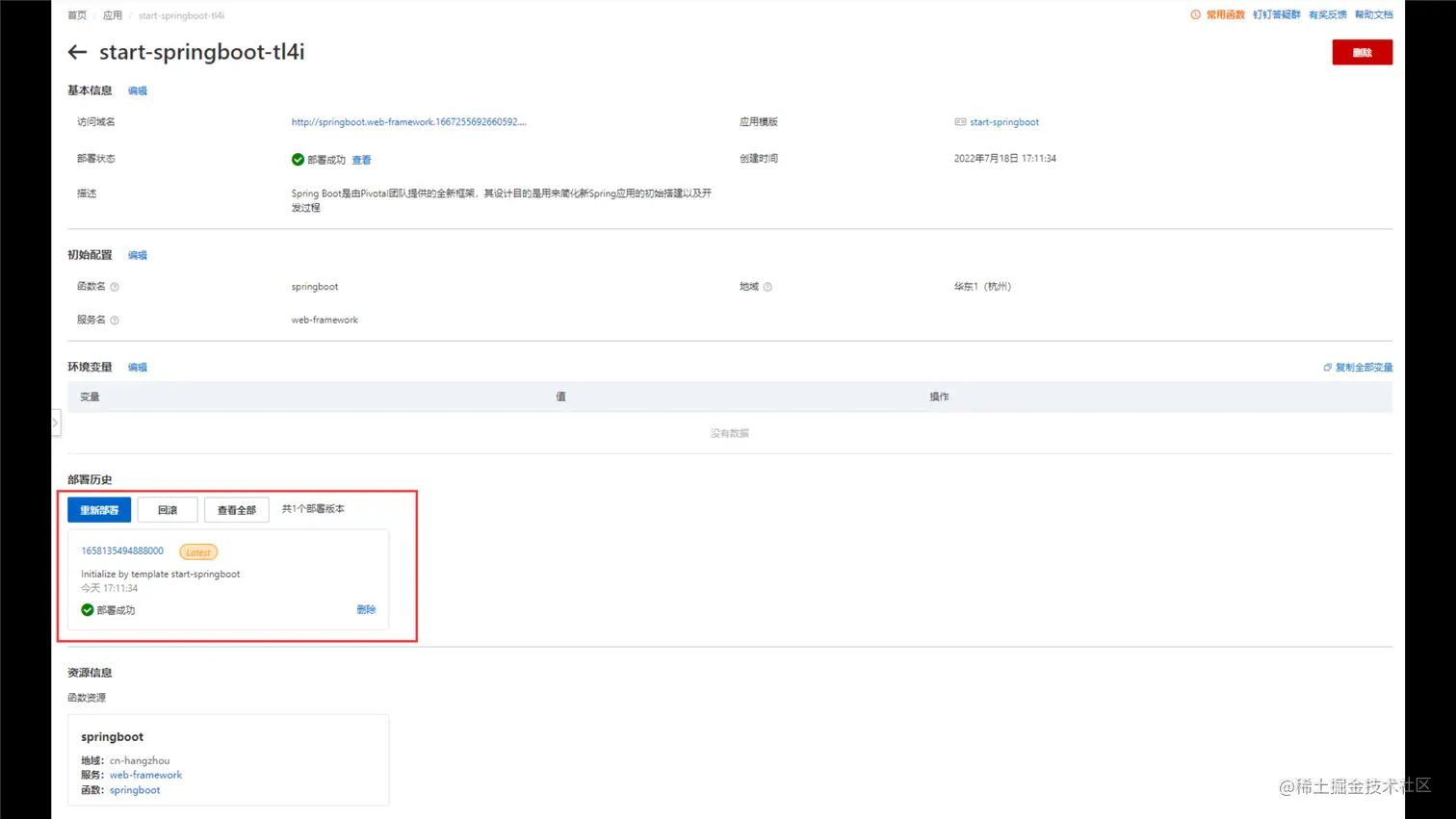Click the 值 column header
Image resolution: width=1456 pixels, height=819 pixels.
560,397
